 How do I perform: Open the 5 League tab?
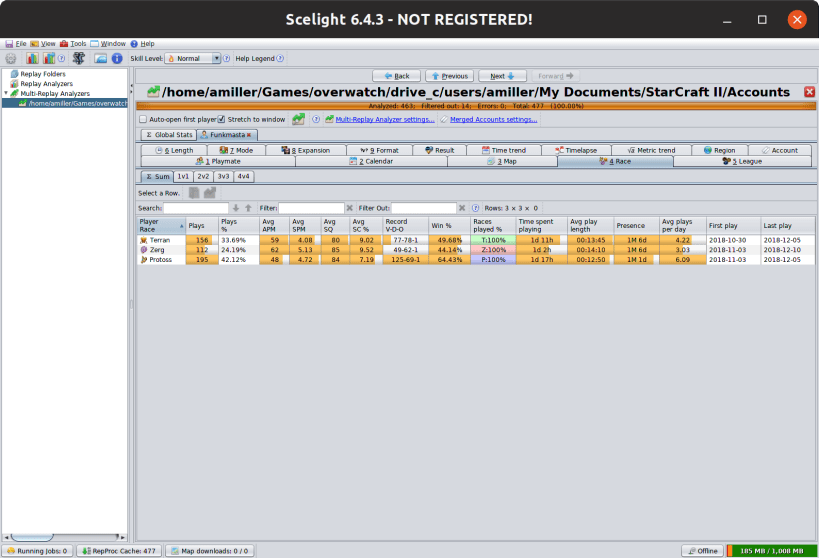point(742,161)
